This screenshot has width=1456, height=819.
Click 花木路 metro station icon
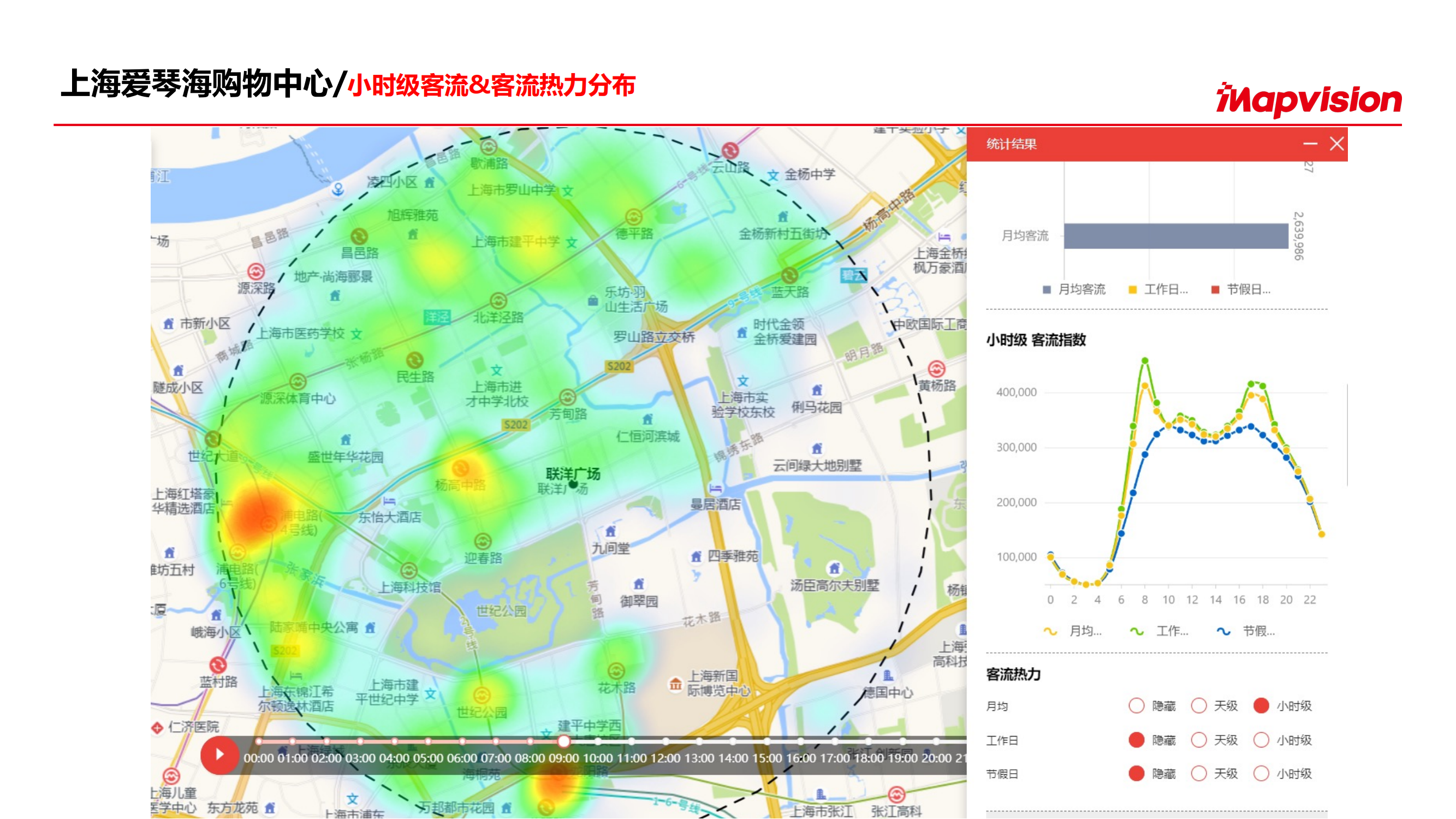616,671
